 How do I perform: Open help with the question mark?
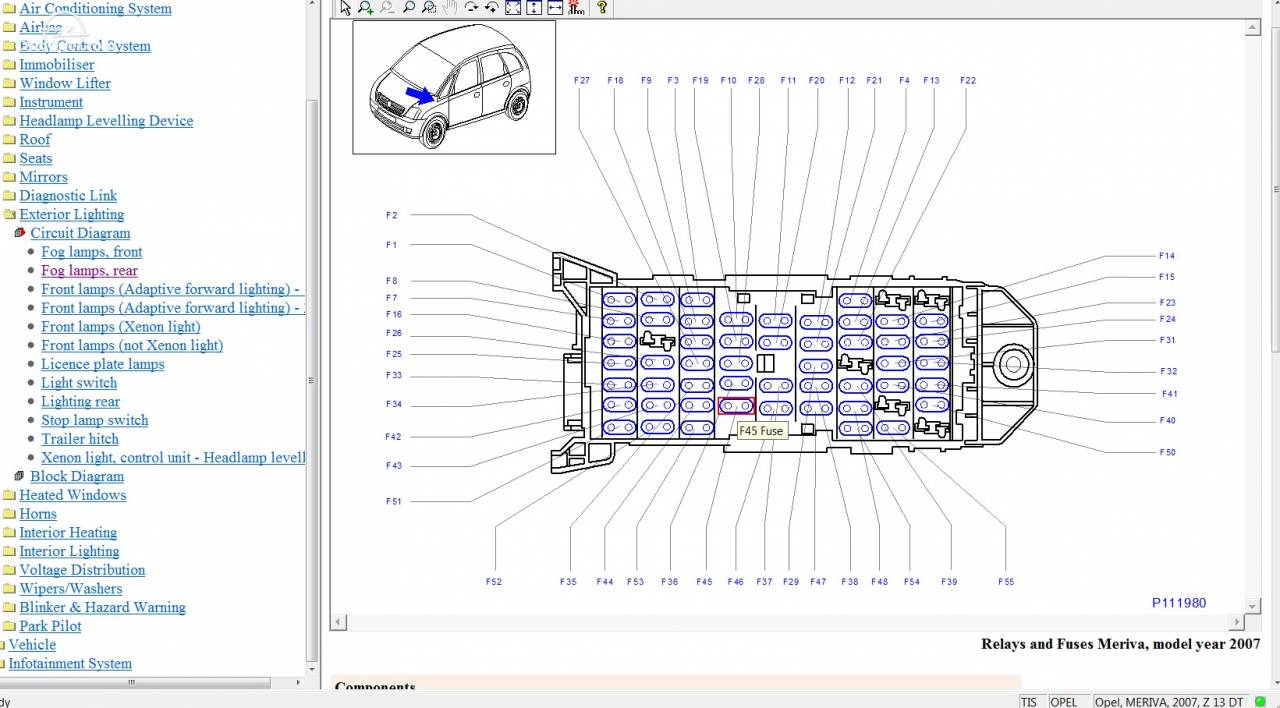pos(601,8)
